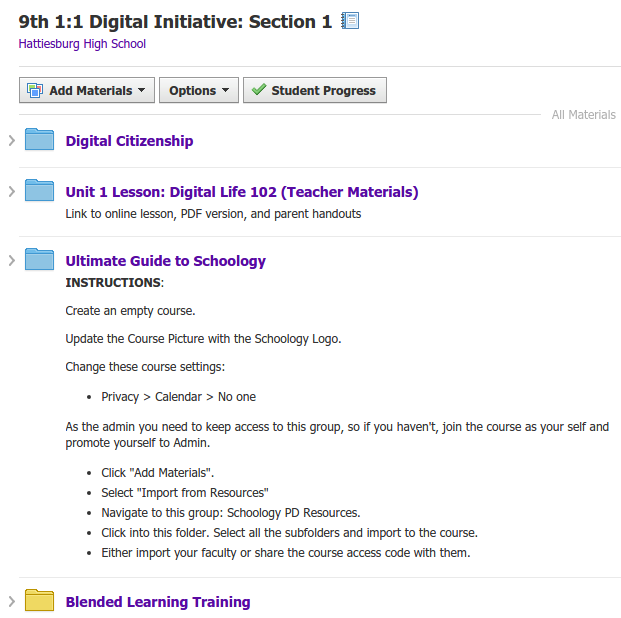Expand the Blended Learning Training chevron
The height and width of the screenshot is (618, 621).
pos(11,602)
